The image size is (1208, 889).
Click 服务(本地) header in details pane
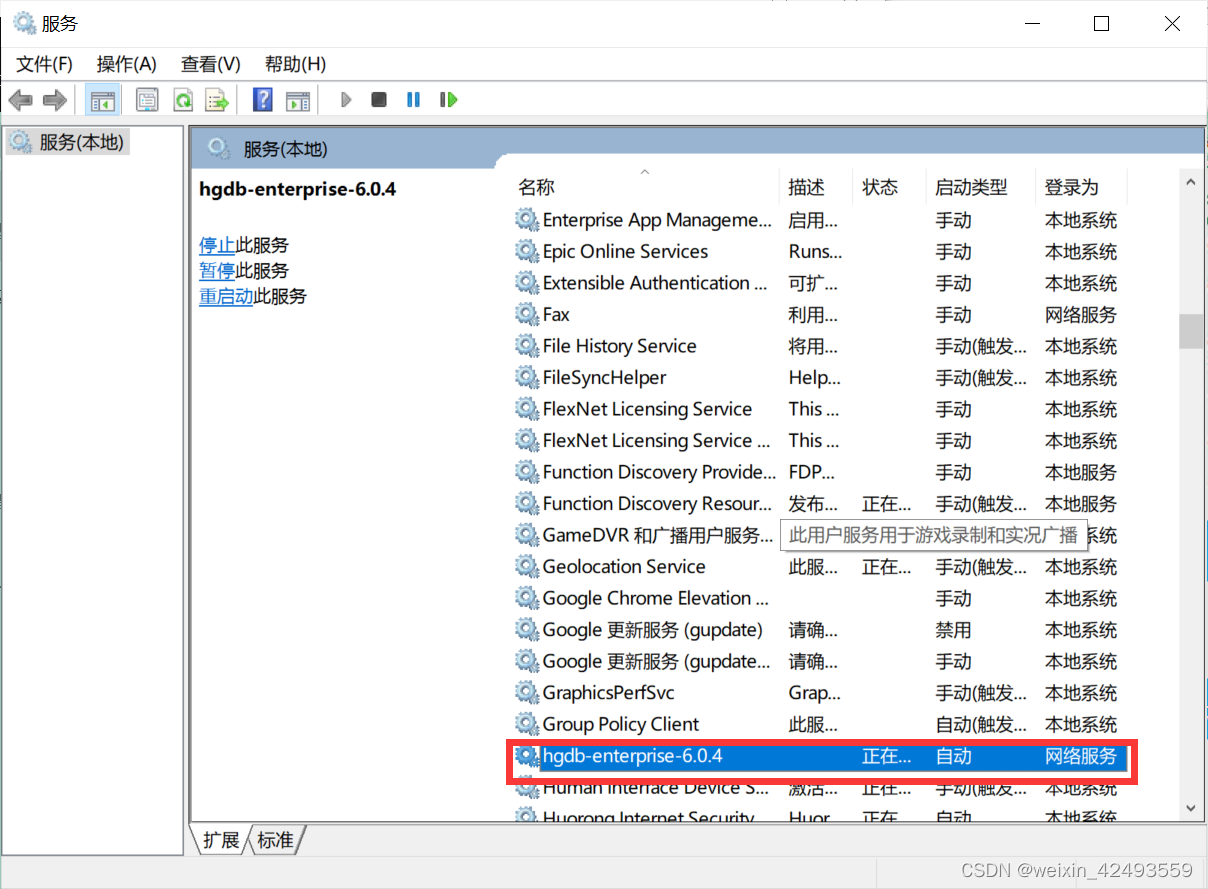[286, 150]
